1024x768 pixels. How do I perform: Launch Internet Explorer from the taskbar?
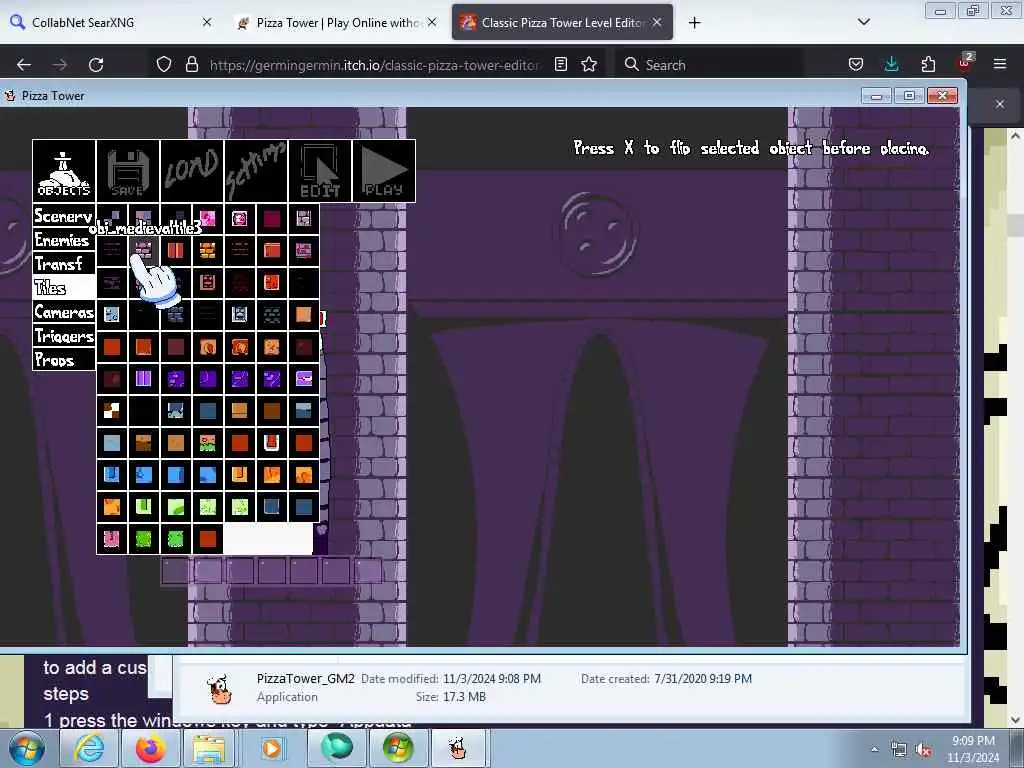[89, 748]
